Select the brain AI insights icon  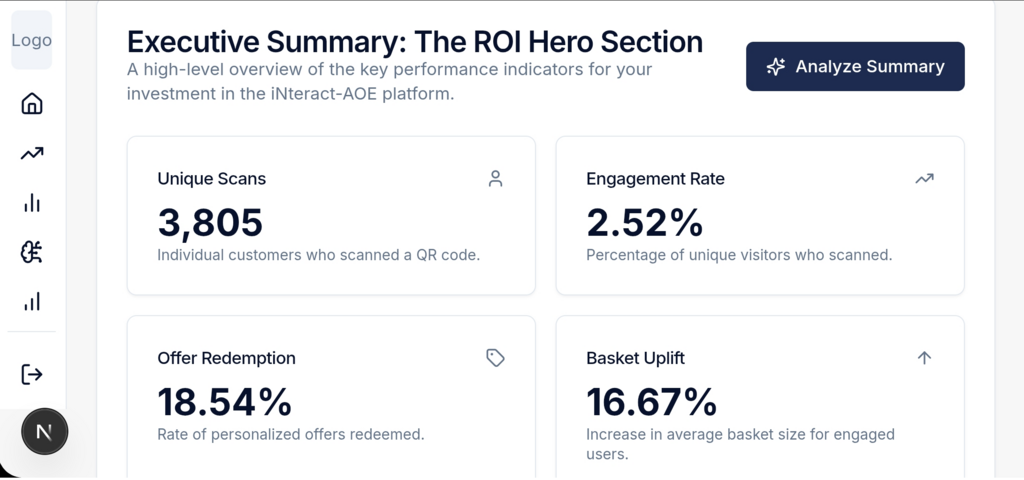click(32, 252)
